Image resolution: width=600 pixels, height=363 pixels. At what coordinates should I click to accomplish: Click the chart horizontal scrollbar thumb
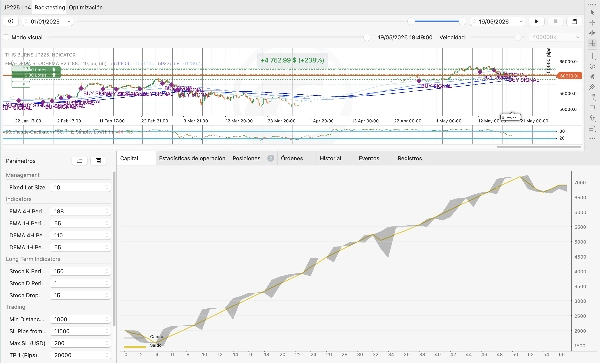(x=539, y=147)
